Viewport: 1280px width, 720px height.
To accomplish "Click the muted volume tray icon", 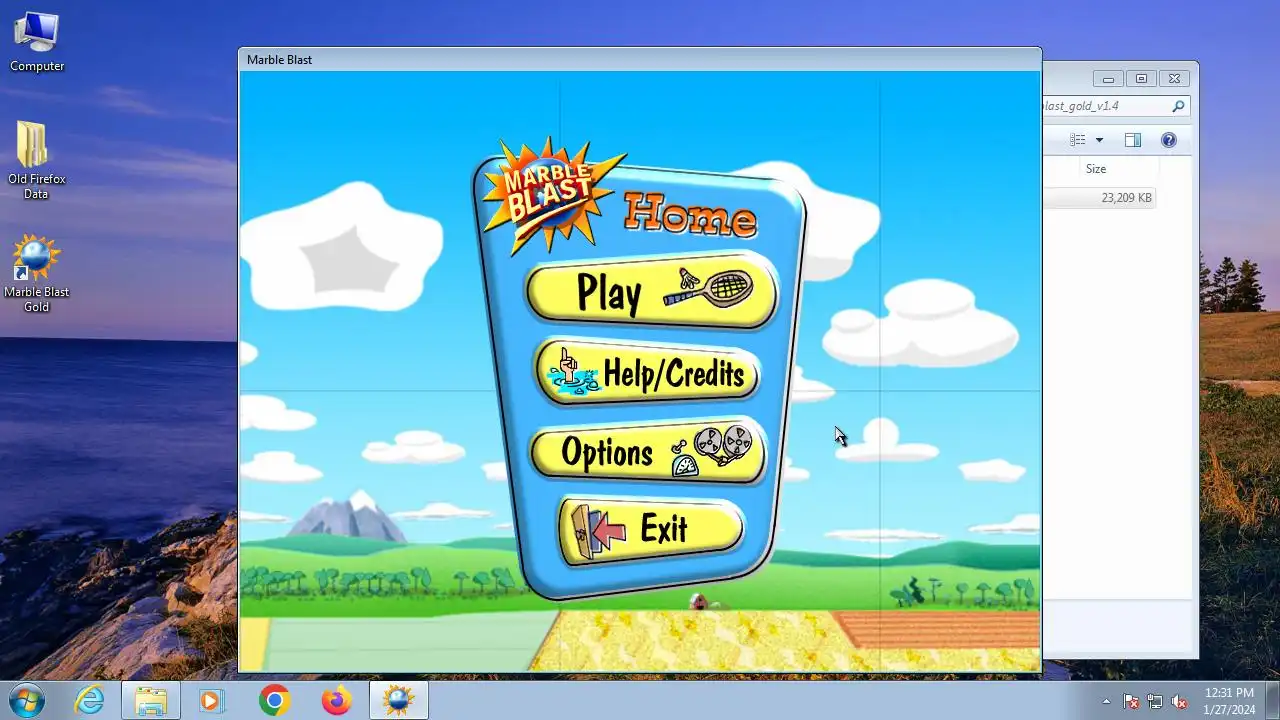I will point(1179,701).
